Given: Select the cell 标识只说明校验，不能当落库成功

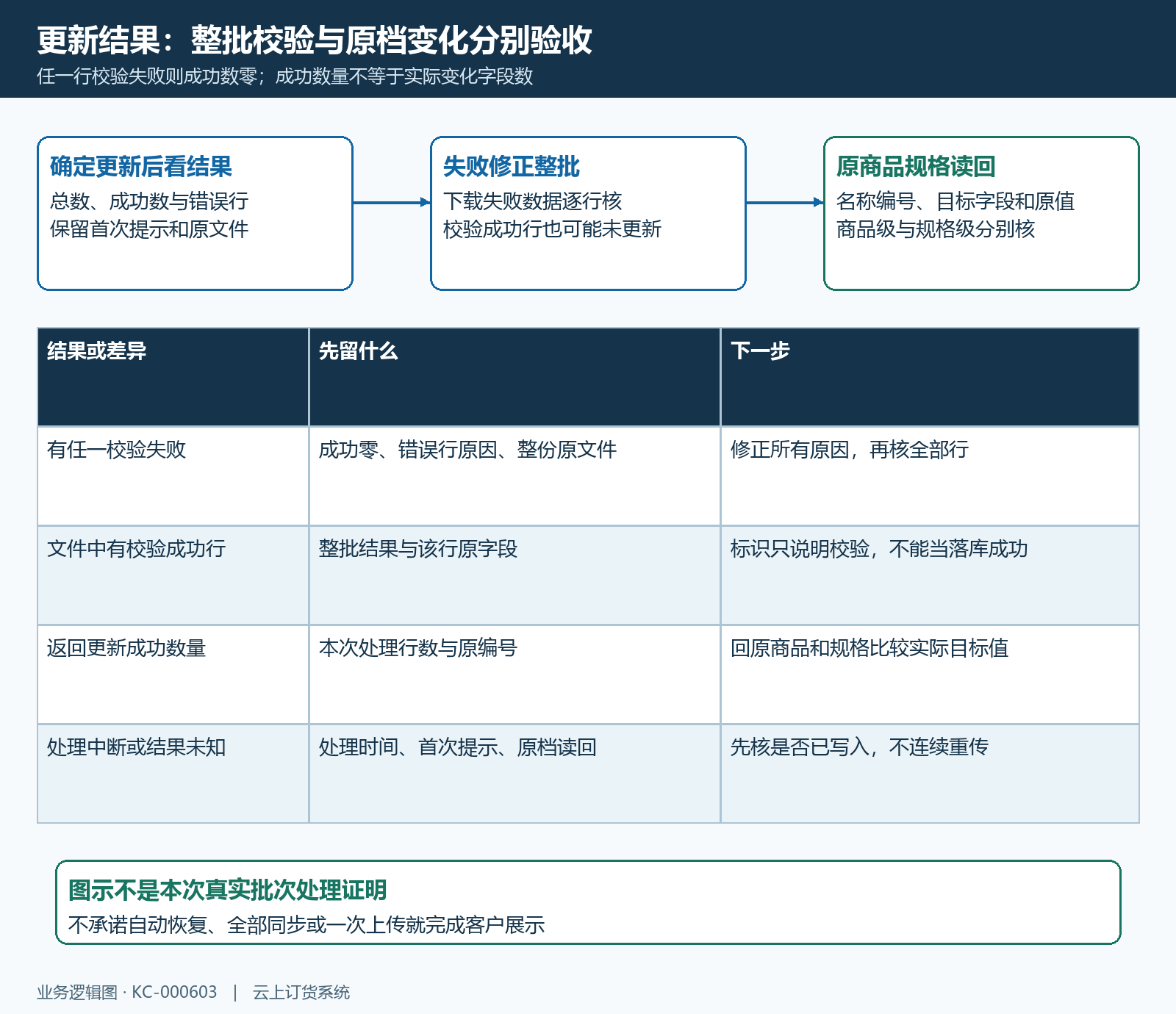Looking at the screenshot, I should tap(930, 575).
